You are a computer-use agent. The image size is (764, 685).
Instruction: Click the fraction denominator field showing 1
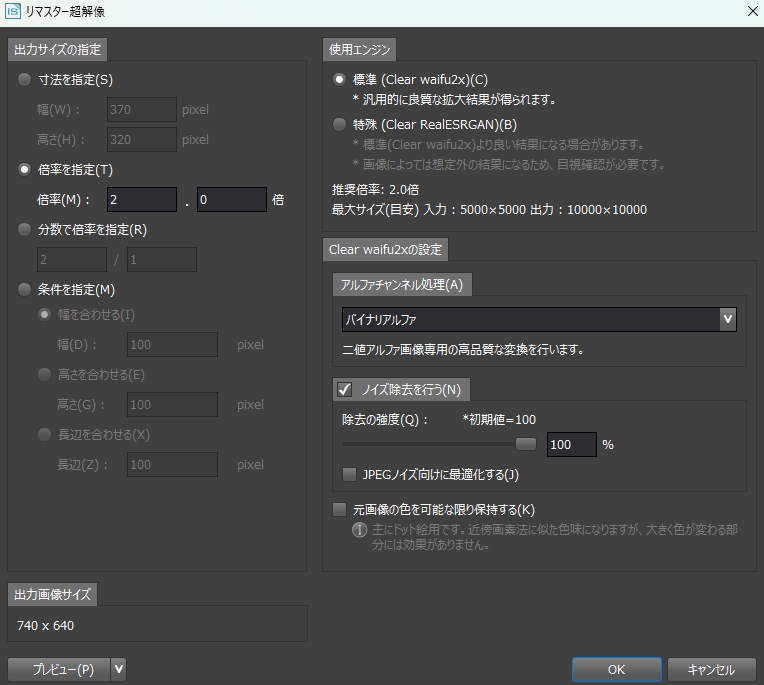tap(162, 260)
